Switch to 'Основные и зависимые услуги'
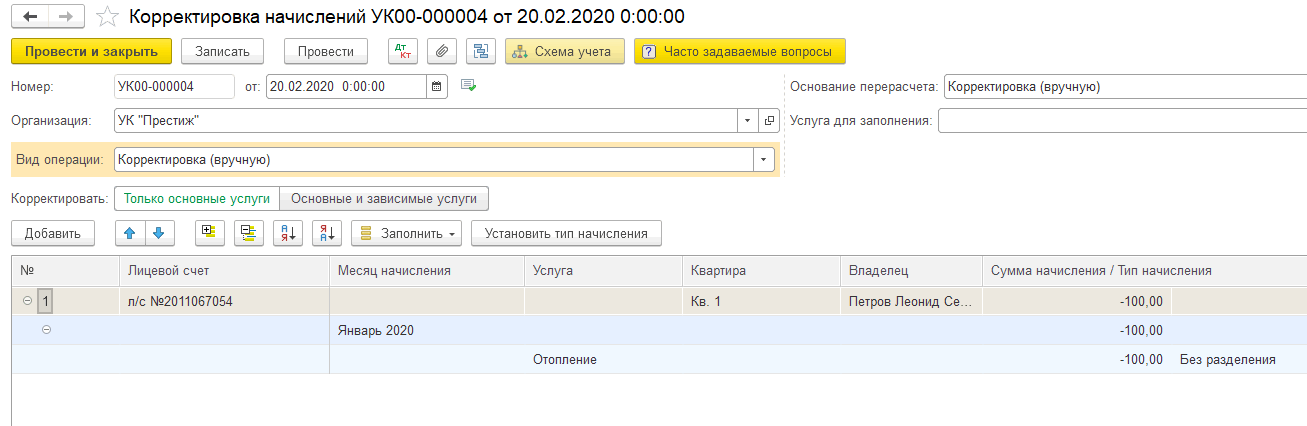 [x=383, y=199]
